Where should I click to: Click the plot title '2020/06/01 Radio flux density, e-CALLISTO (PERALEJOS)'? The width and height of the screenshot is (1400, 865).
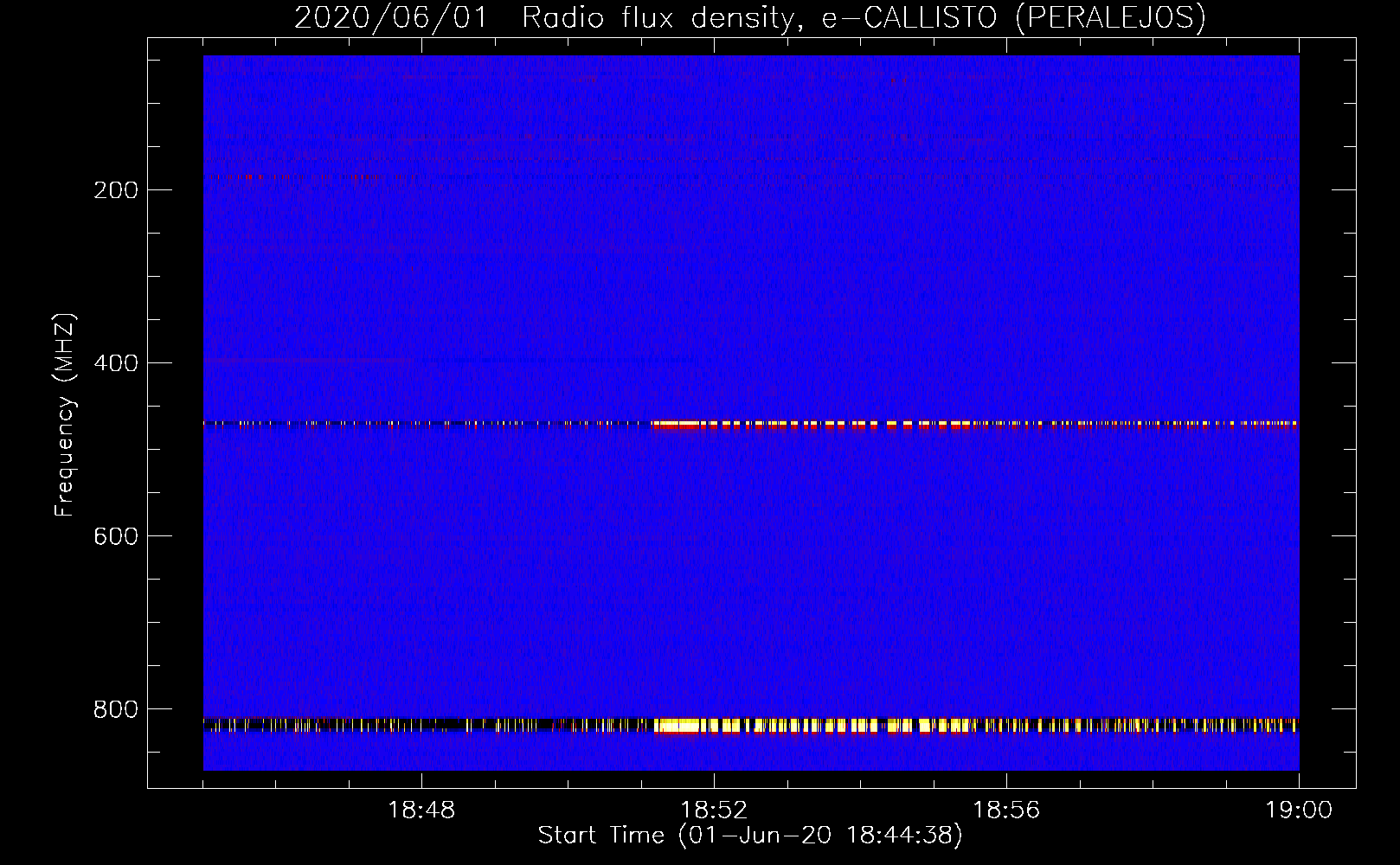point(749,17)
